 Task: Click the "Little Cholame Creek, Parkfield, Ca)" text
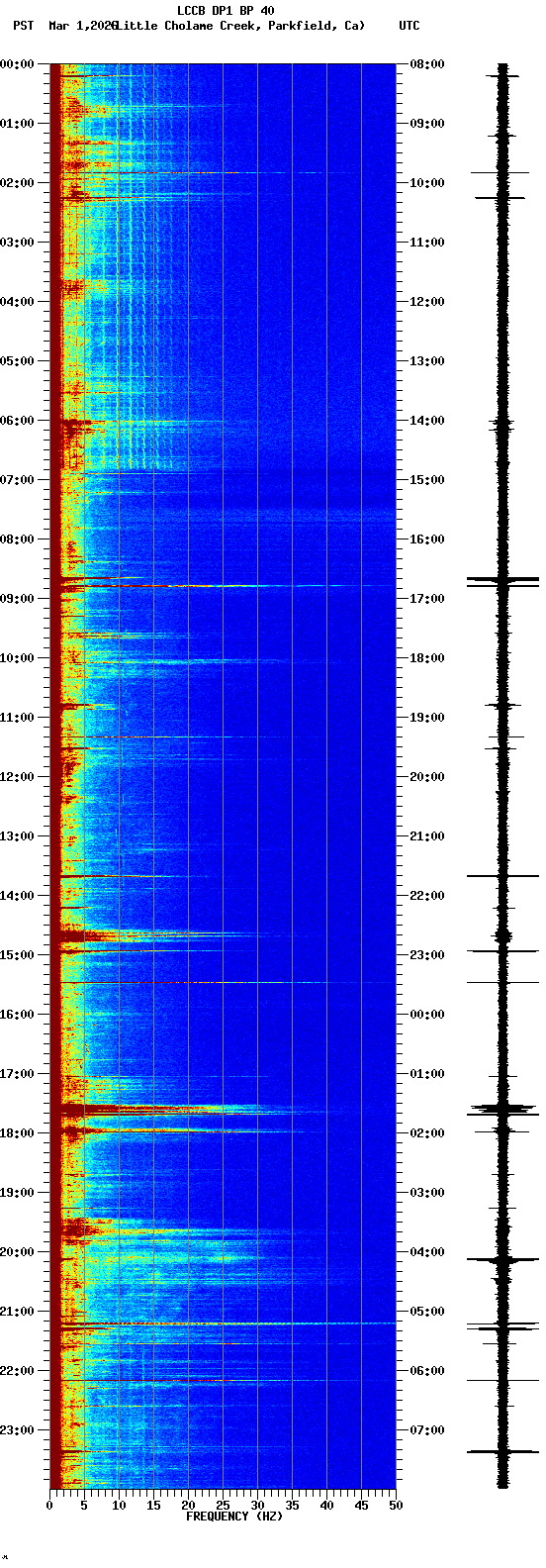(x=239, y=26)
